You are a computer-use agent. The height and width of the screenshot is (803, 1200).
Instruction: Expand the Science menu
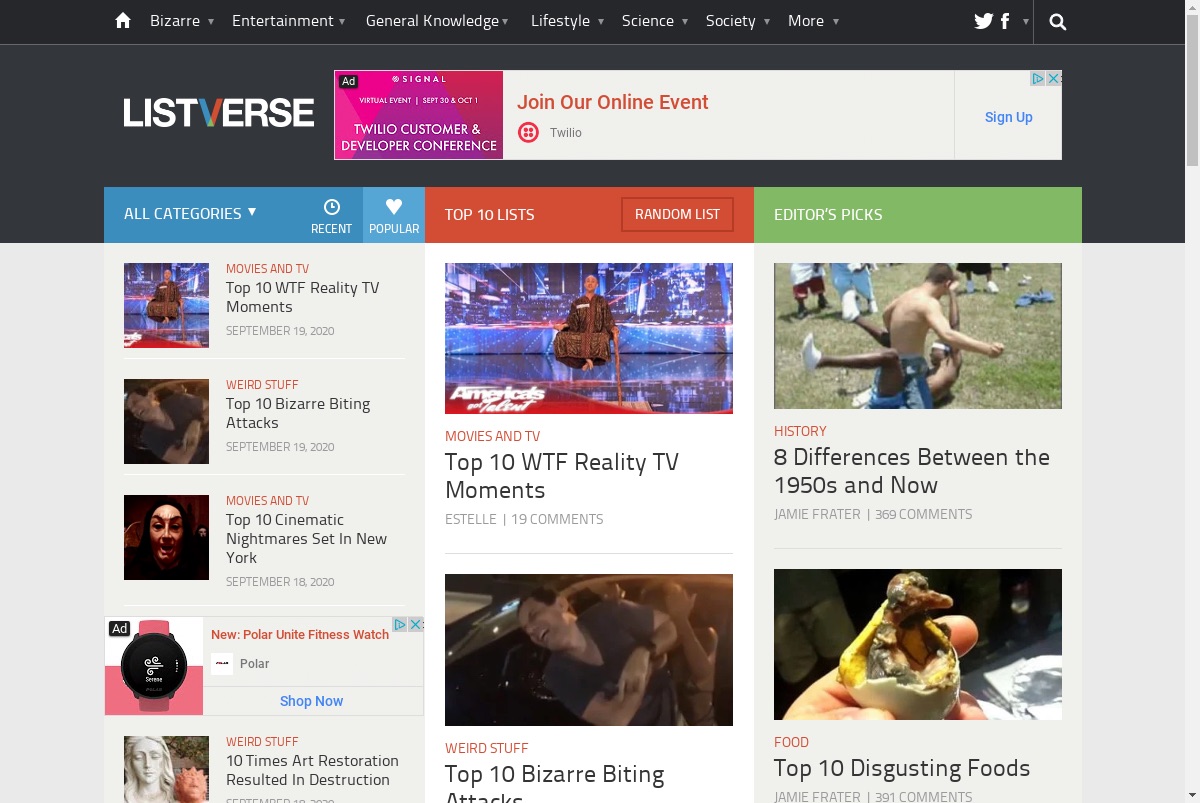655,21
